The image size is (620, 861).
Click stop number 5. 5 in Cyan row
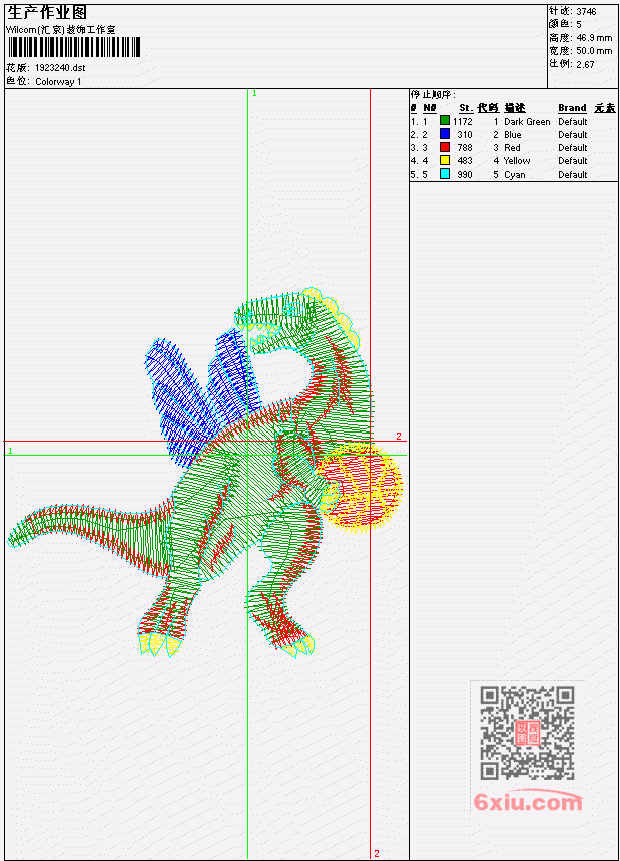click(419, 175)
